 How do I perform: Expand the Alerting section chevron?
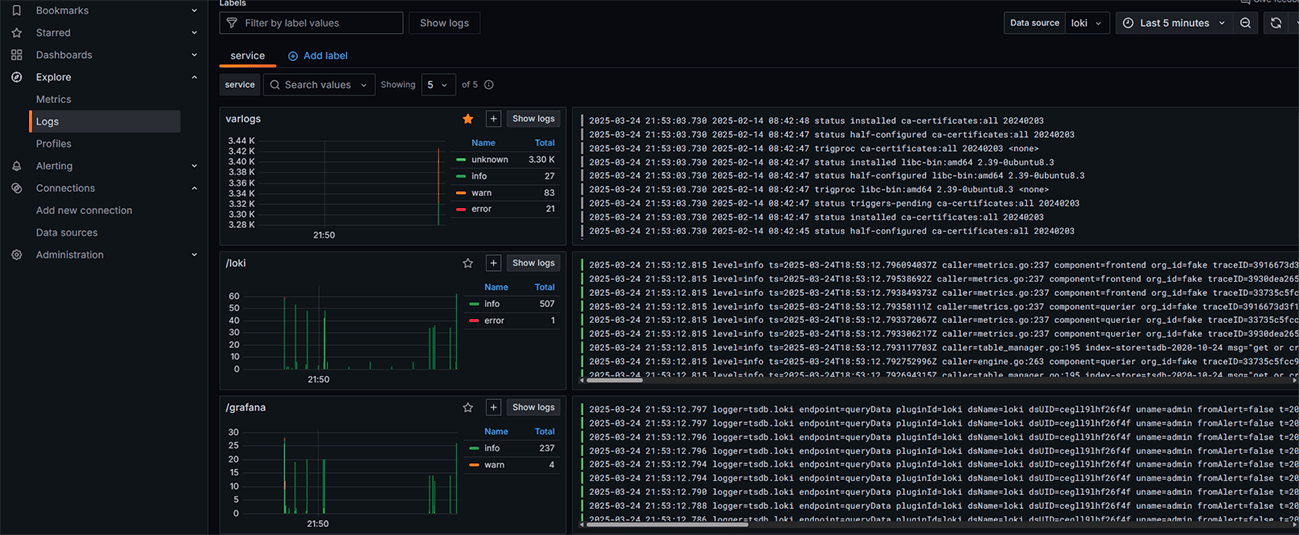tap(194, 166)
